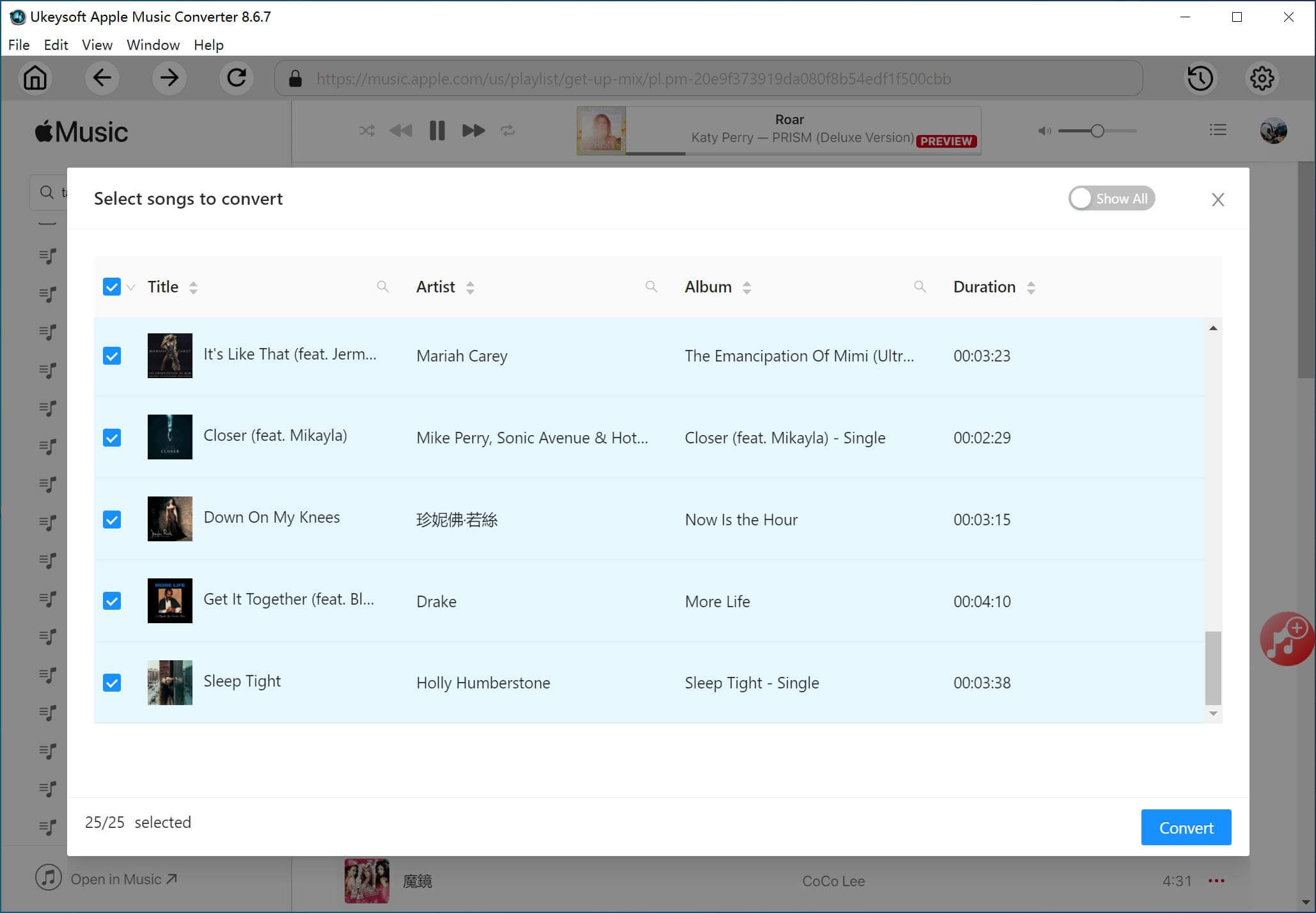Click the shuffle playback icon
Screen dimensions: 1316x913
tap(366, 130)
